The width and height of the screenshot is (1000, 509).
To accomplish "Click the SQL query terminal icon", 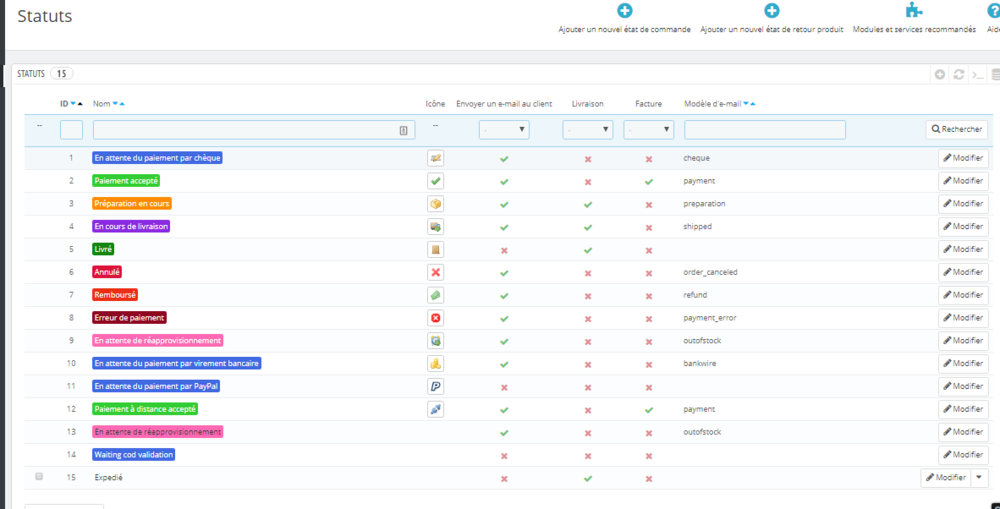I will [978, 74].
